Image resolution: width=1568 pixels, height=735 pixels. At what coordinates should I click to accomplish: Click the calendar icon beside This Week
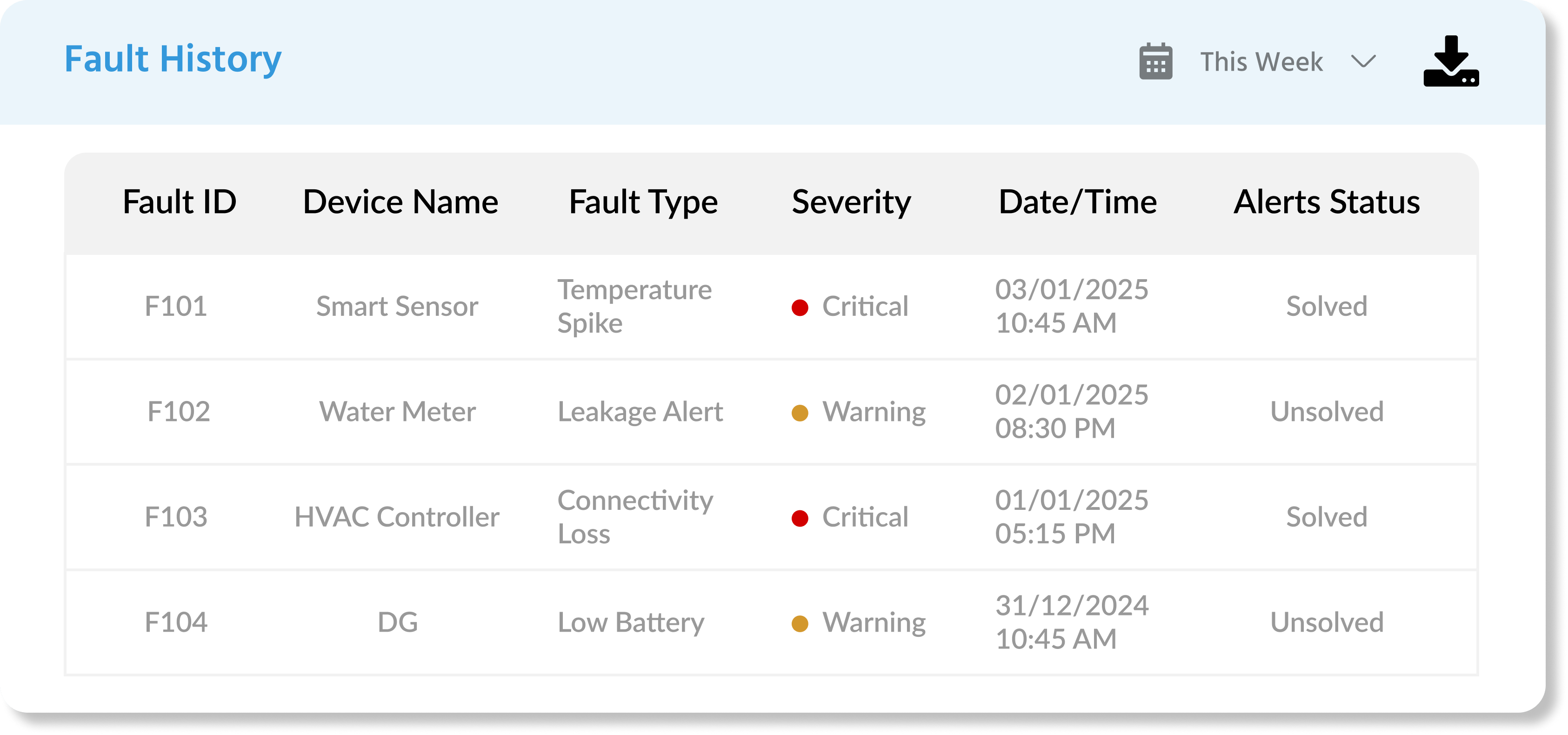(1155, 61)
